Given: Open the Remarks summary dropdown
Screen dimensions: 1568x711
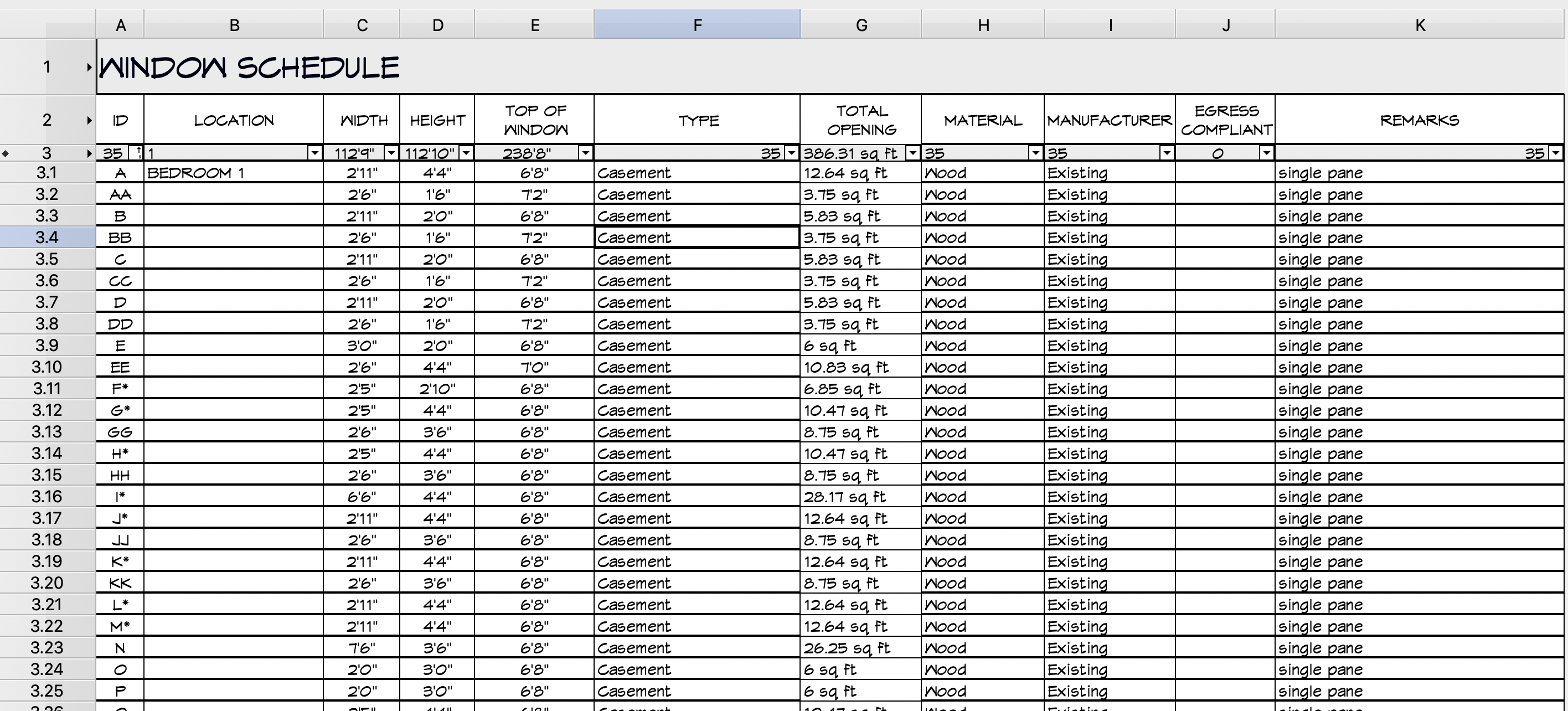Looking at the screenshot, I should pyautogui.click(x=1556, y=153).
